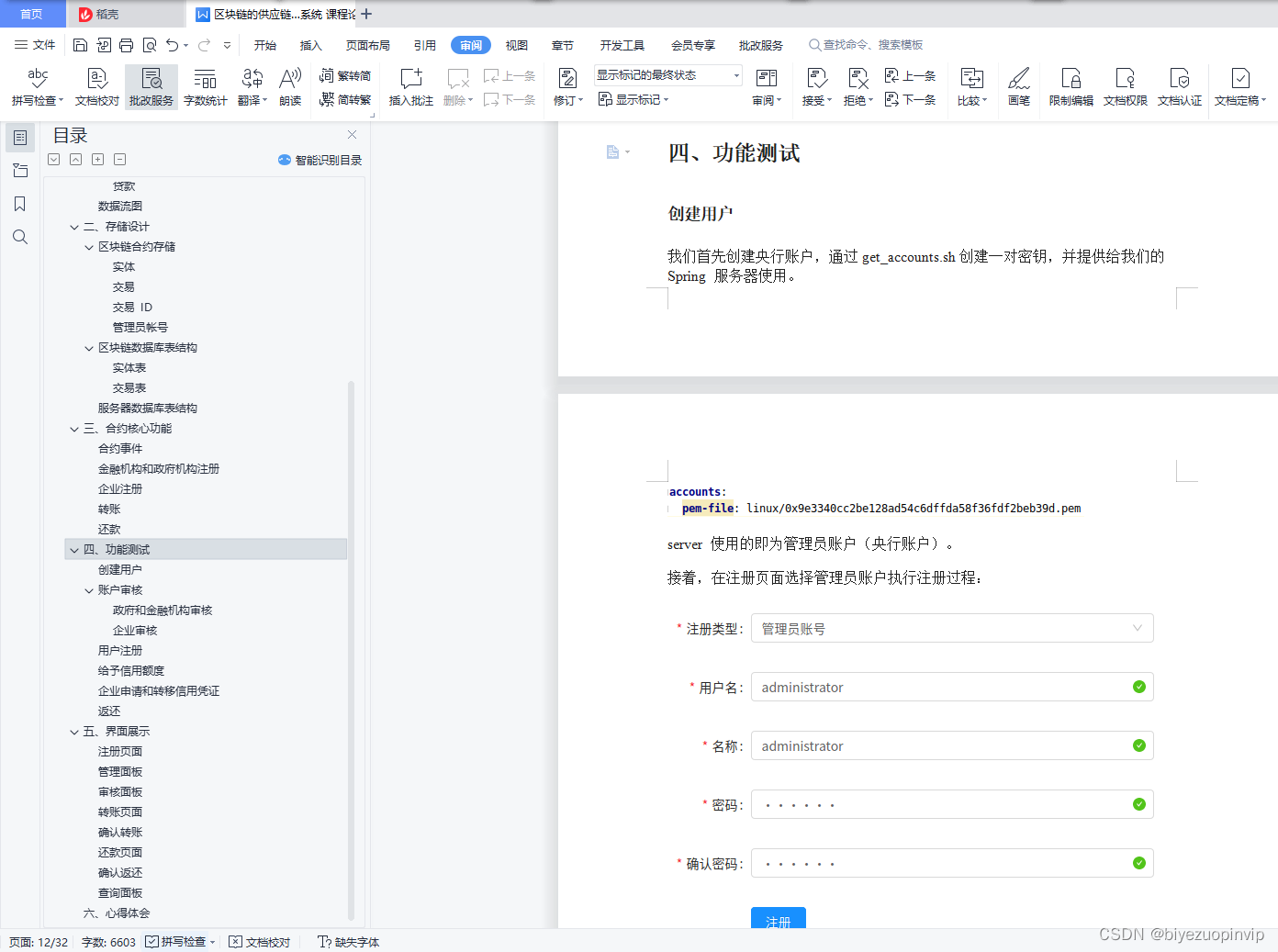Collapse the 四、功能测试 outline section
Viewport: 1278px width, 952px height.
74,550
